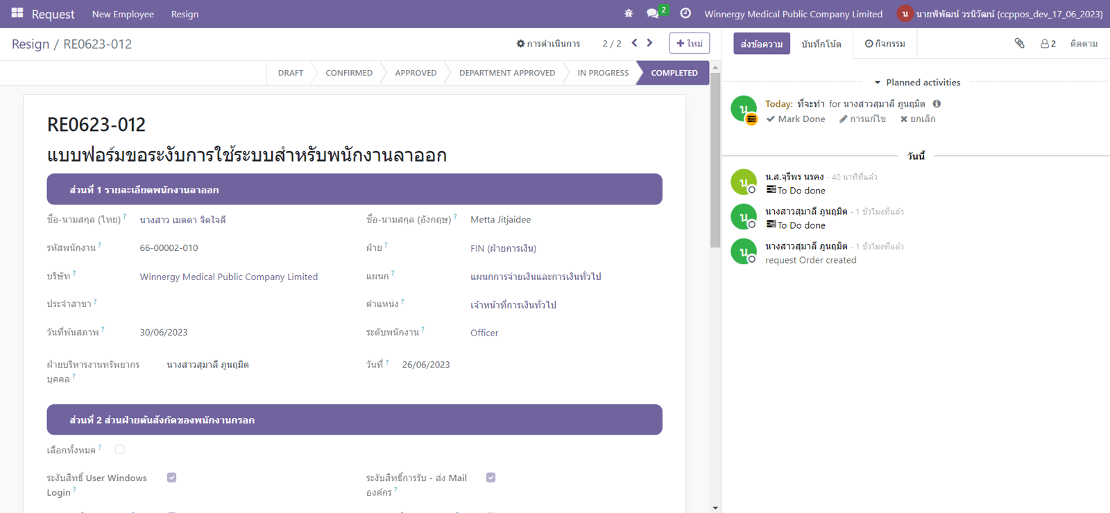Open user account menu in top bar

point(1000,14)
